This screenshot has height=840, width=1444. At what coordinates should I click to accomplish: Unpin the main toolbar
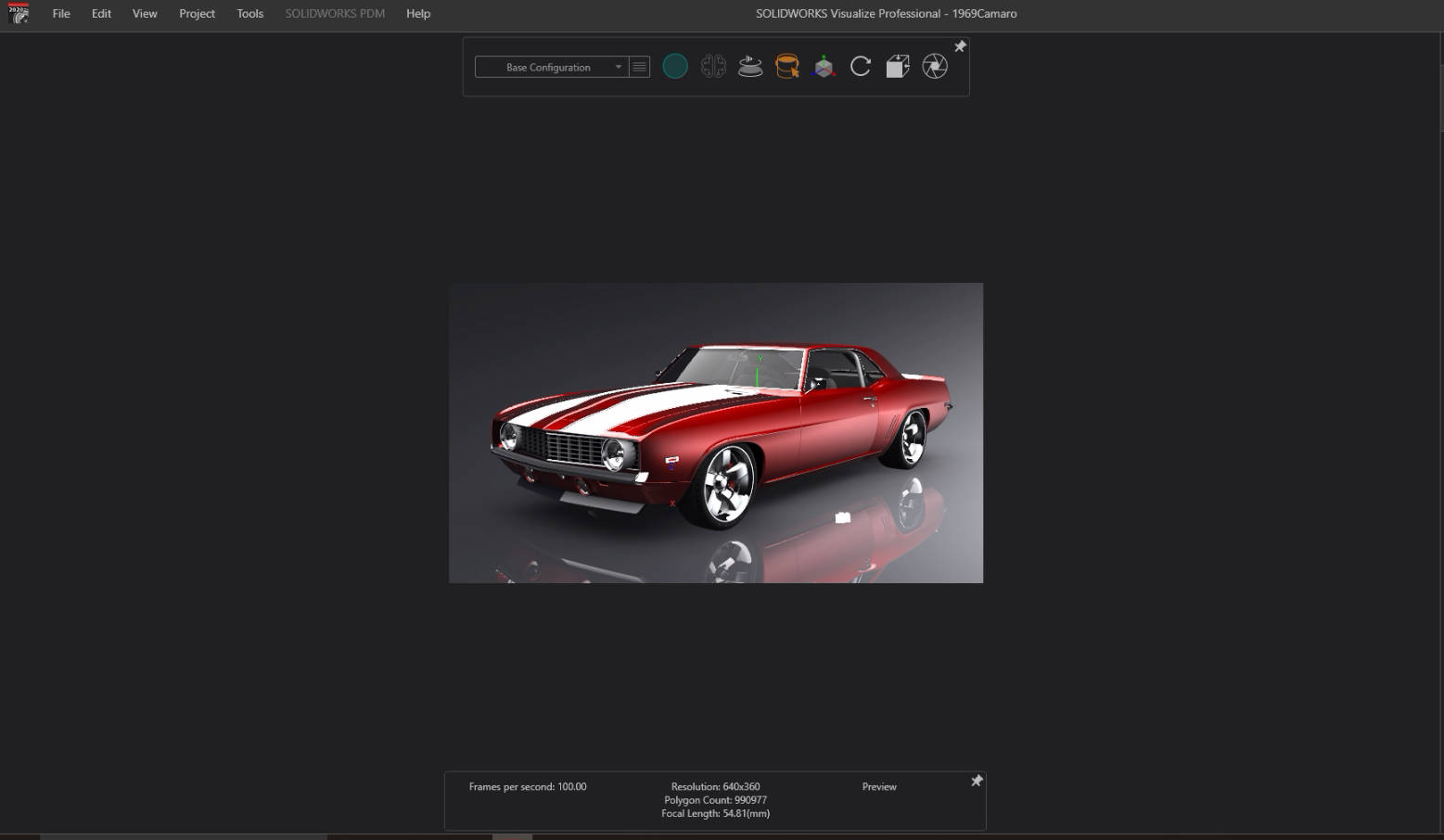coord(960,46)
